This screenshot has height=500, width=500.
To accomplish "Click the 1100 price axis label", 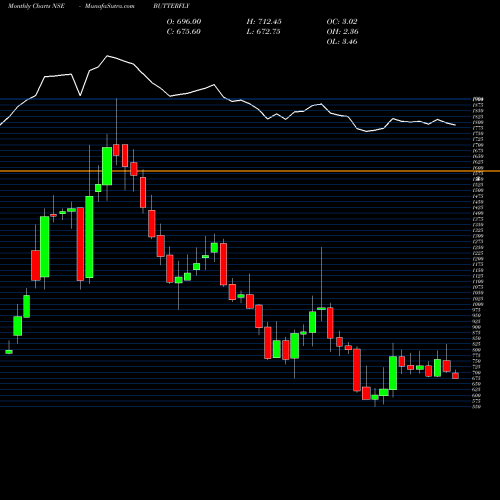I will pyautogui.click(x=478, y=282).
